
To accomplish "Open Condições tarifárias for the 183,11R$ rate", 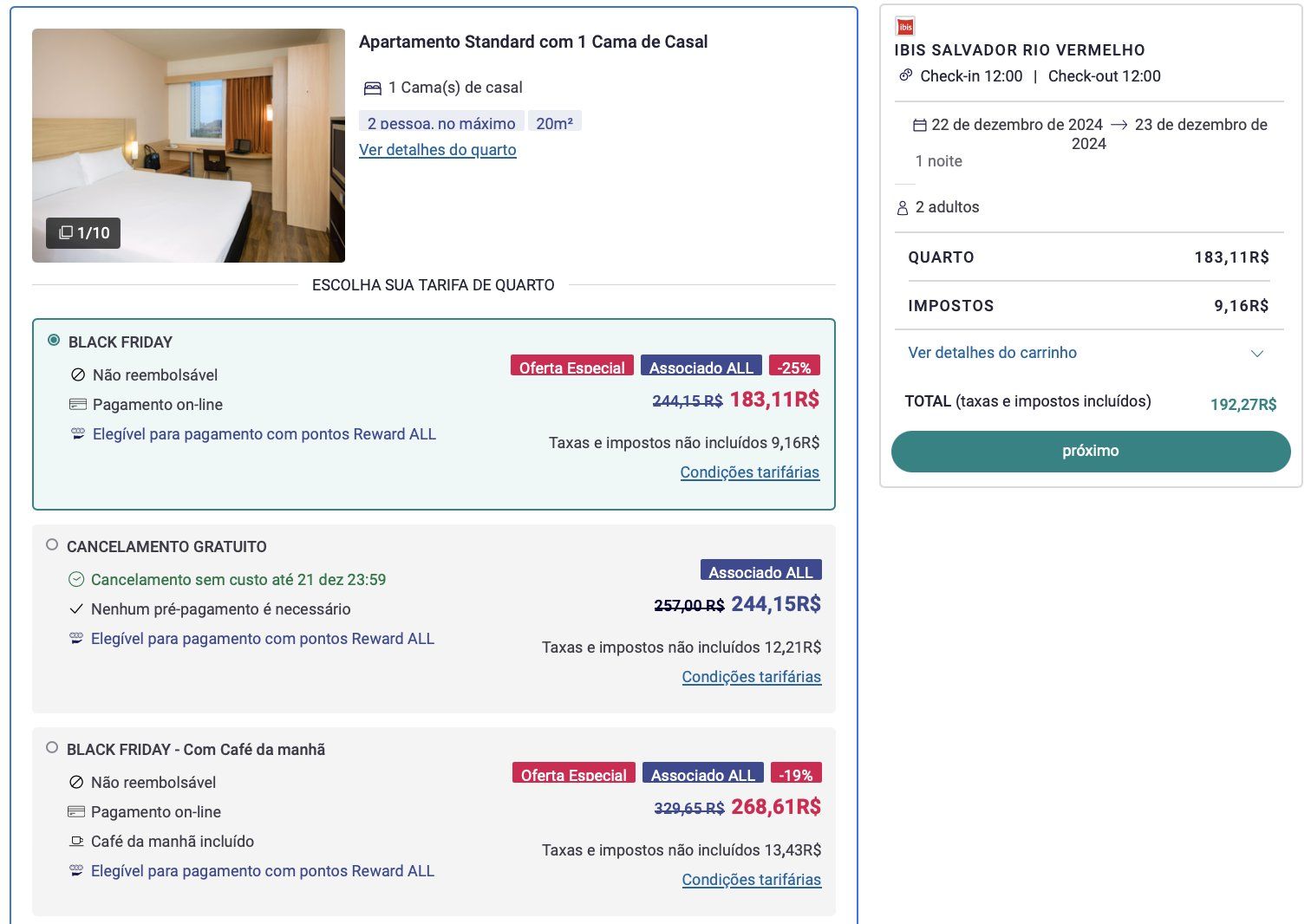I will point(750,472).
